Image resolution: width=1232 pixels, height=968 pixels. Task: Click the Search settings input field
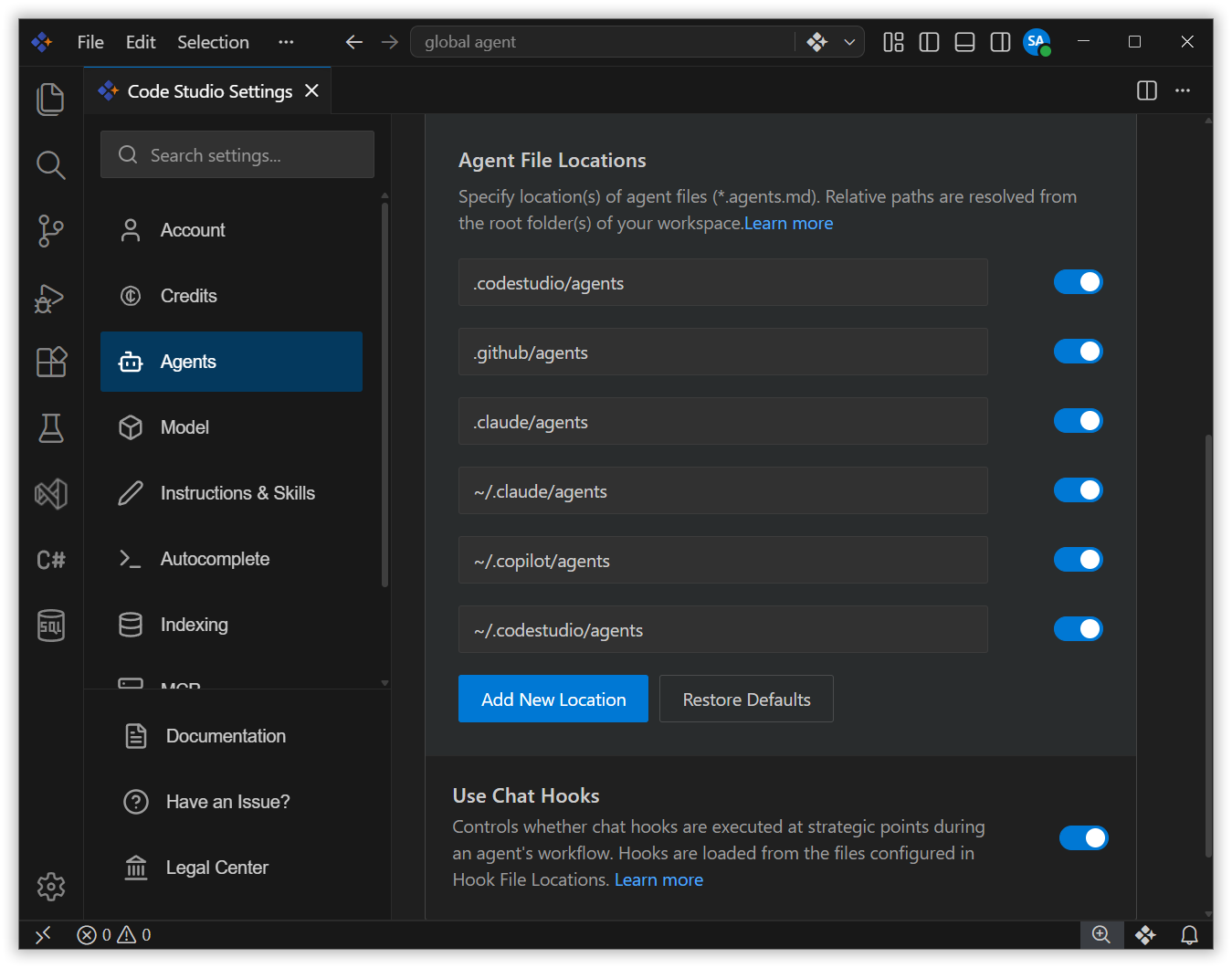tap(237, 154)
